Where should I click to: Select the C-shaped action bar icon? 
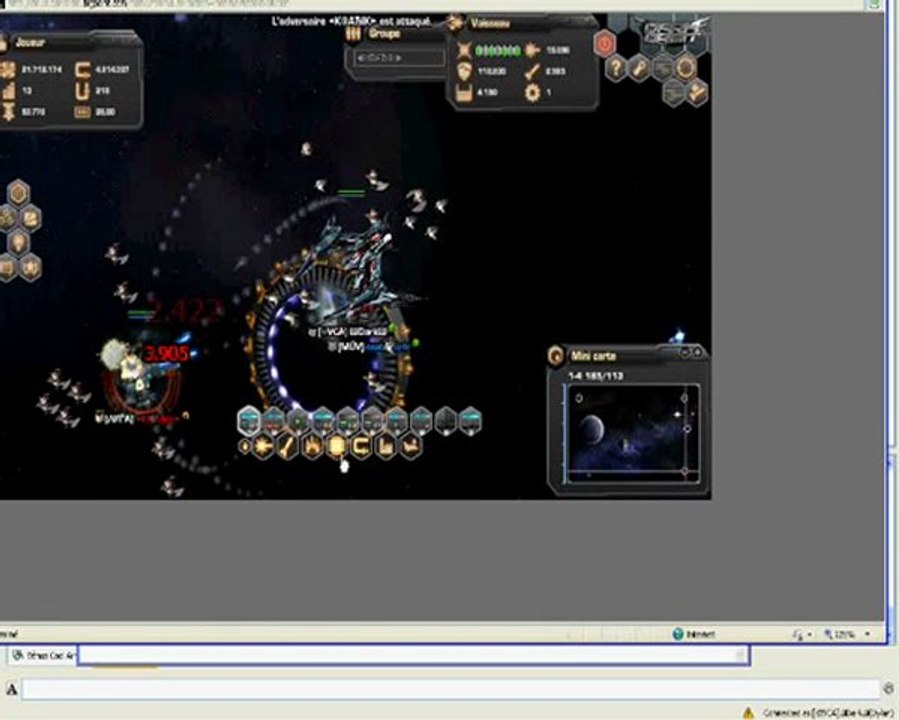coord(361,446)
